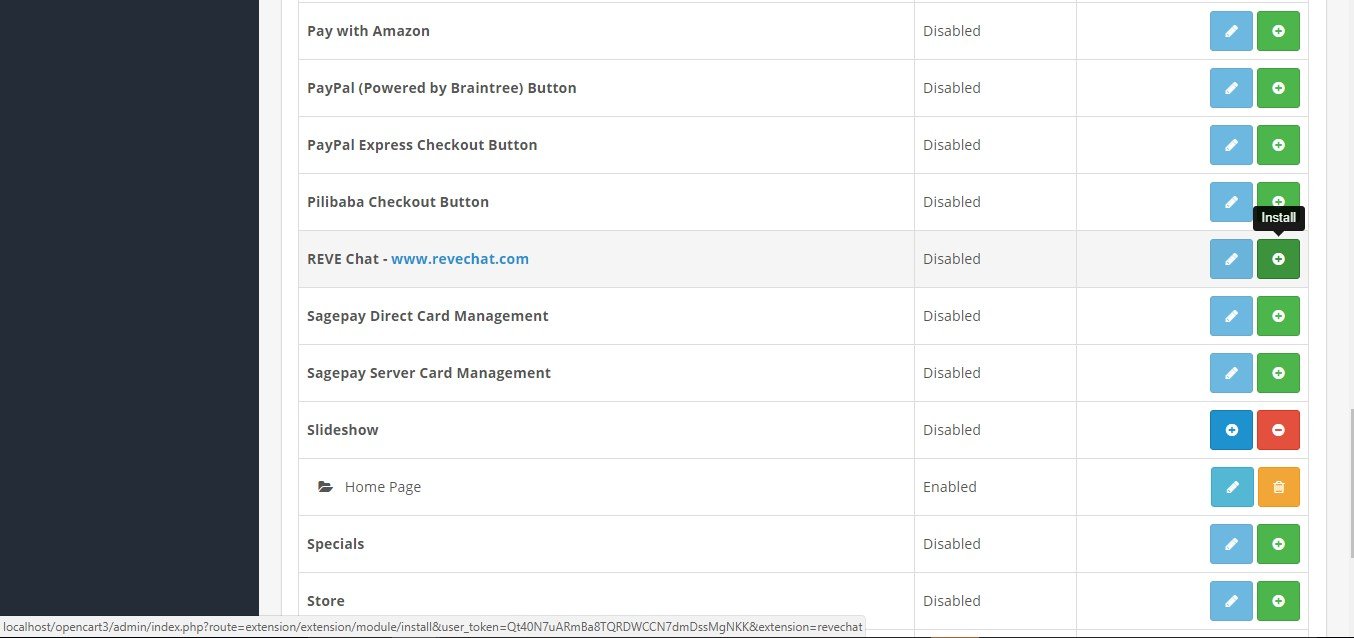Open the www.revechat.com link
This screenshot has height=638, width=1354.
pyautogui.click(x=459, y=259)
